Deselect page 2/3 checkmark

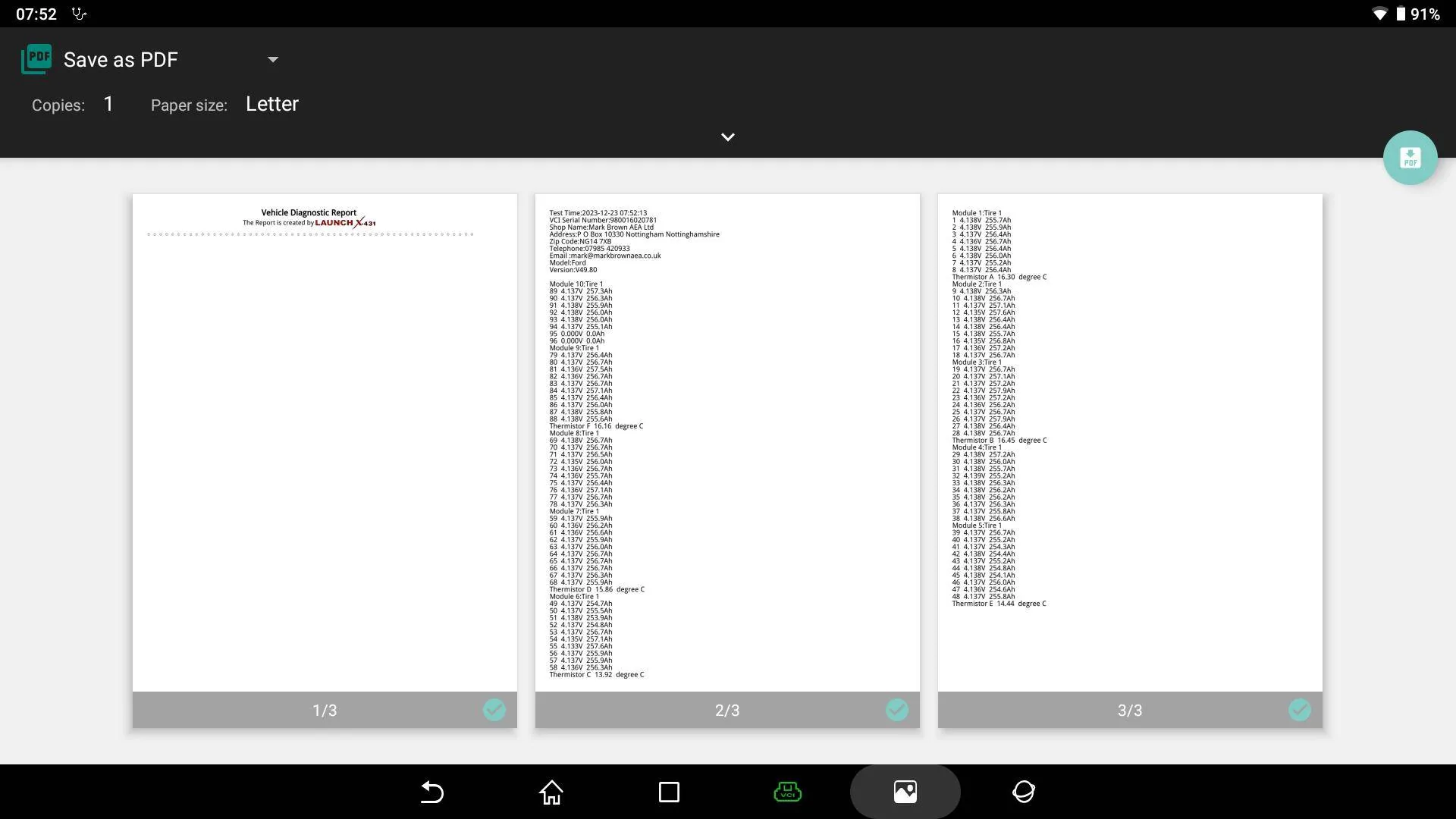[x=897, y=710]
